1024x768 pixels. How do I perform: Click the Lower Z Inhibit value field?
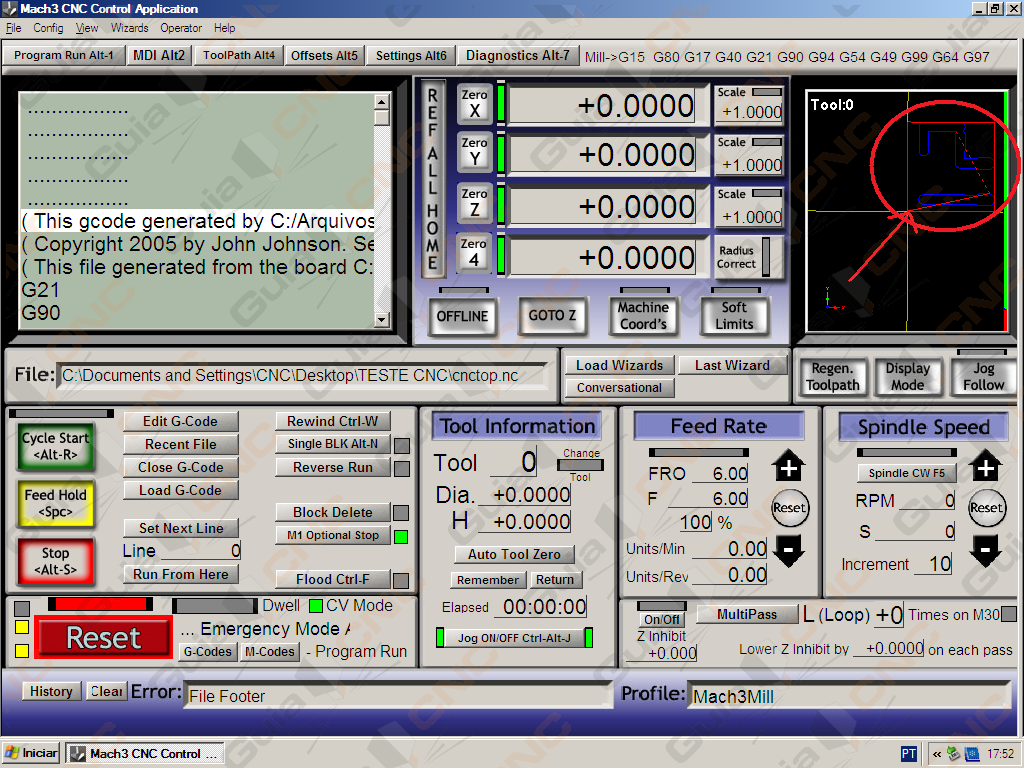point(889,648)
